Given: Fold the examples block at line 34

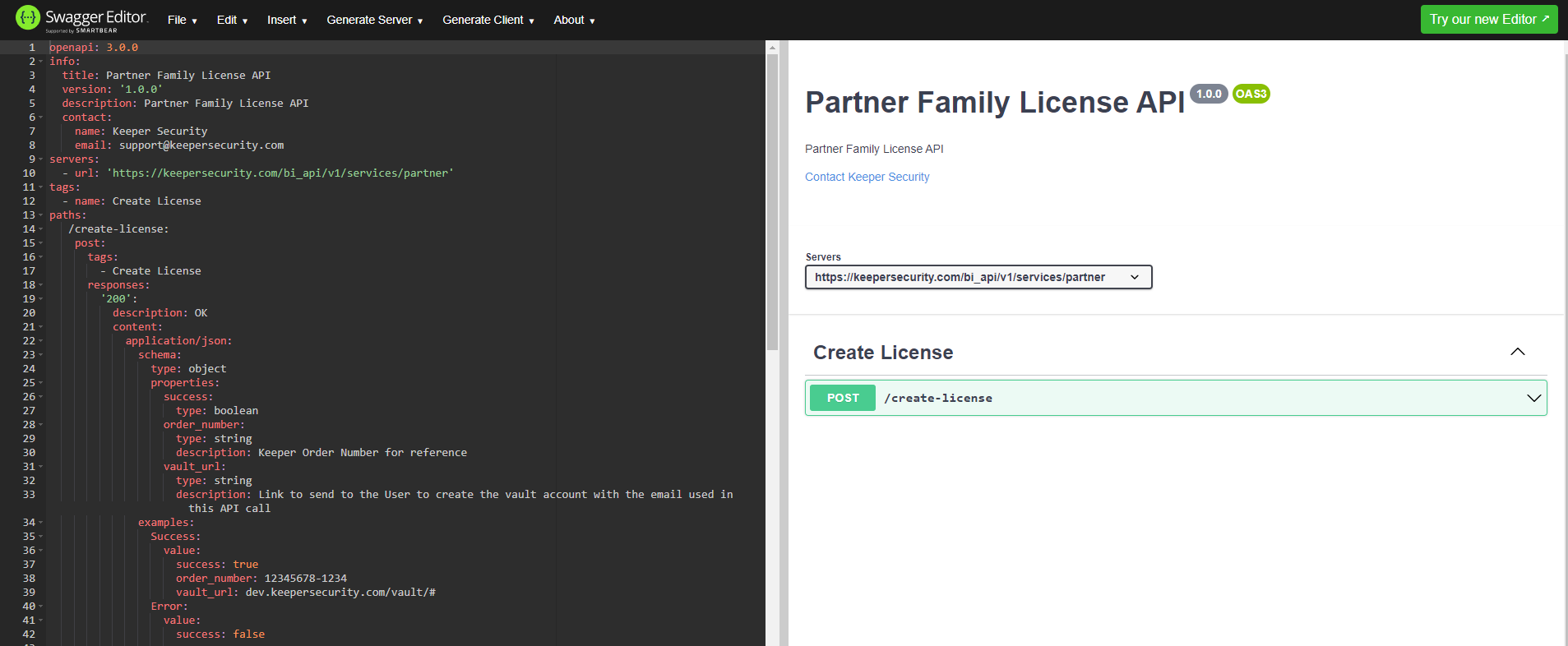Looking at the screenshot, I should click(x=41, y=523).
